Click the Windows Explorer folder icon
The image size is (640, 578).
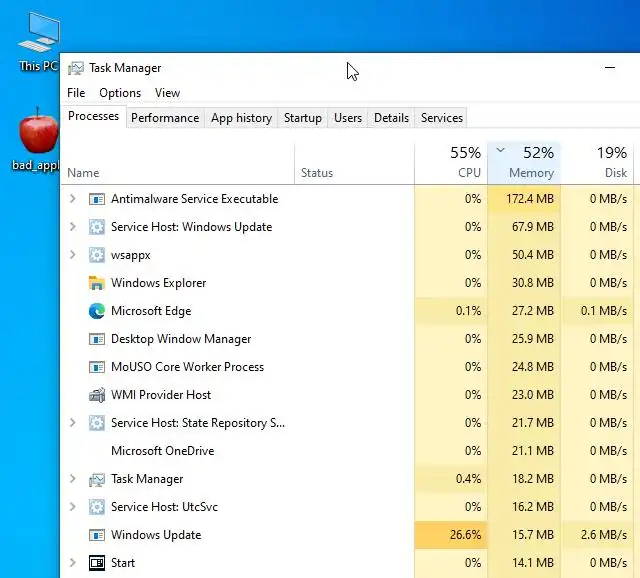click(97, 283)
